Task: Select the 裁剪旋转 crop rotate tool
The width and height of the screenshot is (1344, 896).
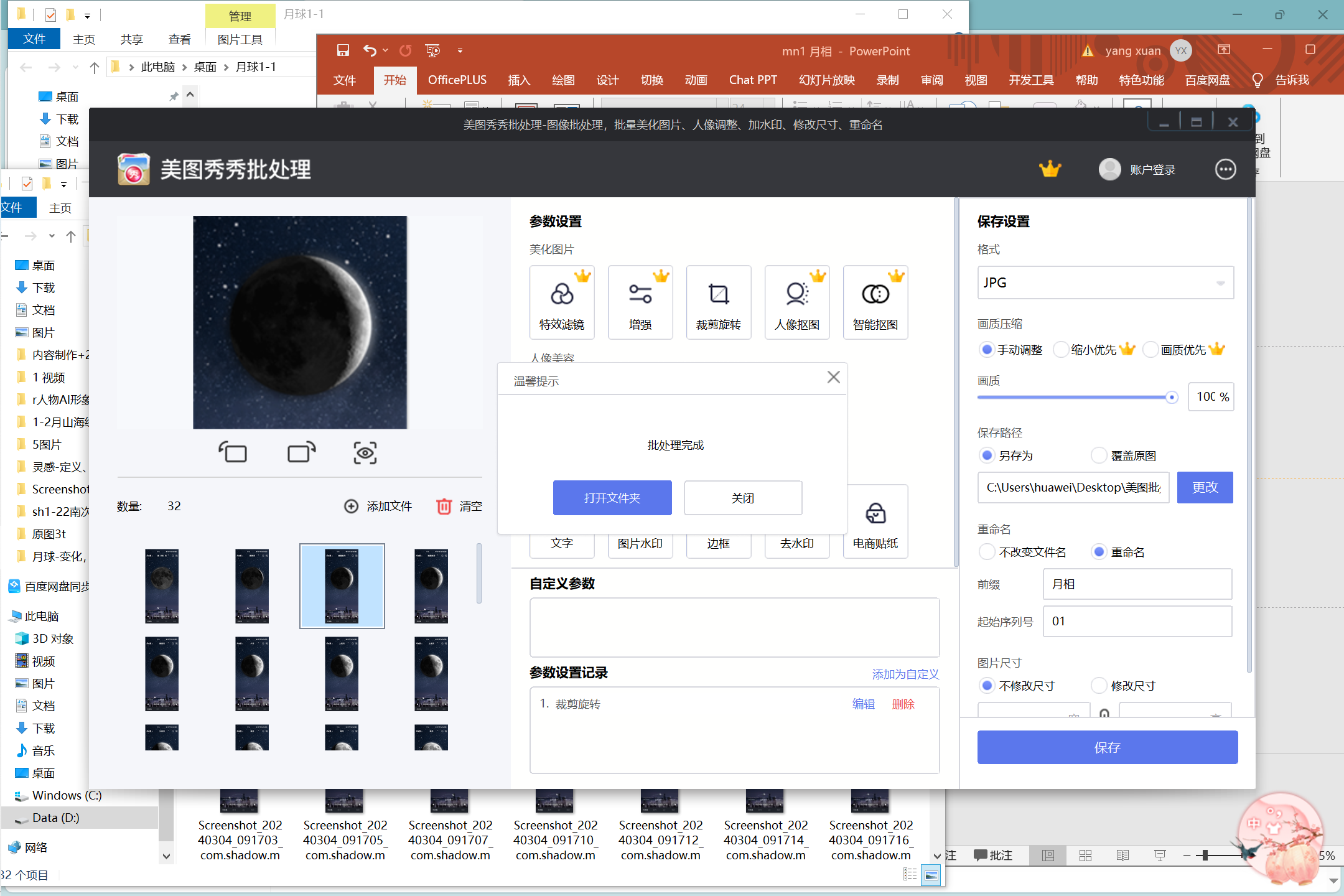Action: pos(718,302)
